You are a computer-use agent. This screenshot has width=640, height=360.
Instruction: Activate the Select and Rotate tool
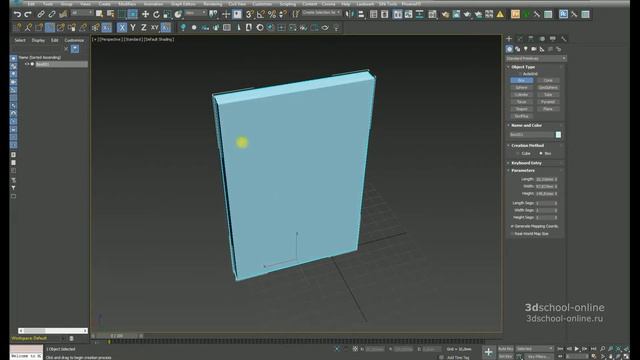pyautogui.click(x=156, y=14)
